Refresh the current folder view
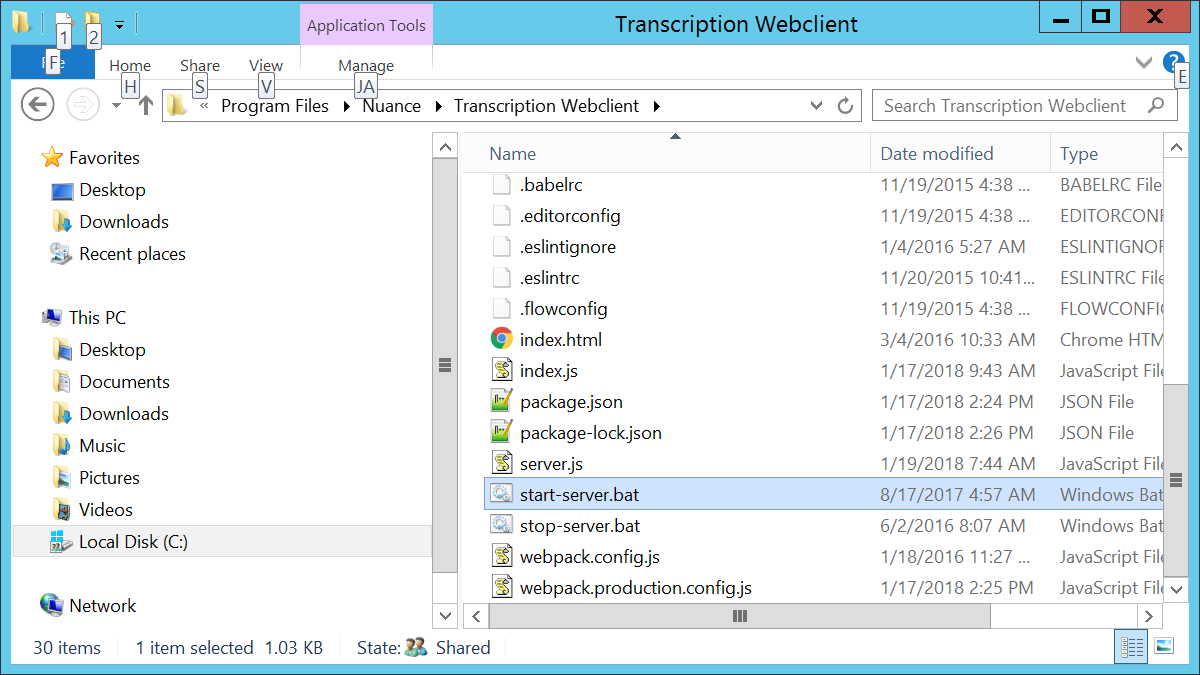The image size is (1200, 675). [845, 106]
